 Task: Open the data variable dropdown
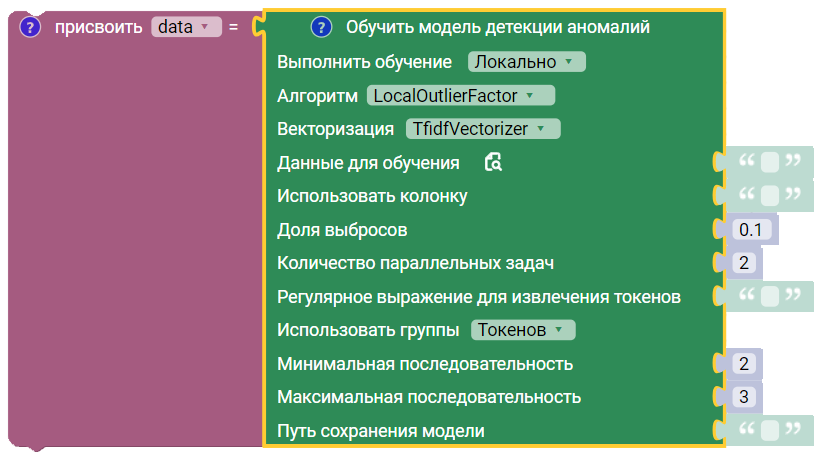pyautogui.click(x=186, y=27)
